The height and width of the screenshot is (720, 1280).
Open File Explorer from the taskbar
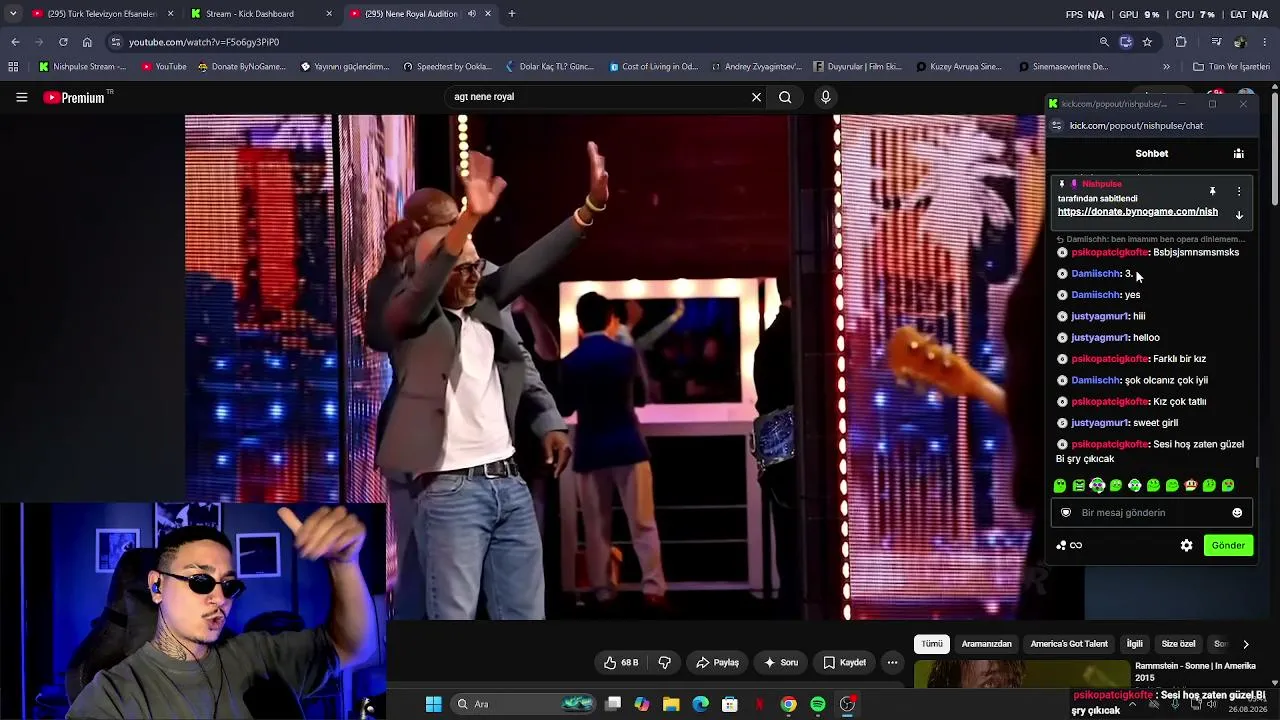(x=671, y=704)
